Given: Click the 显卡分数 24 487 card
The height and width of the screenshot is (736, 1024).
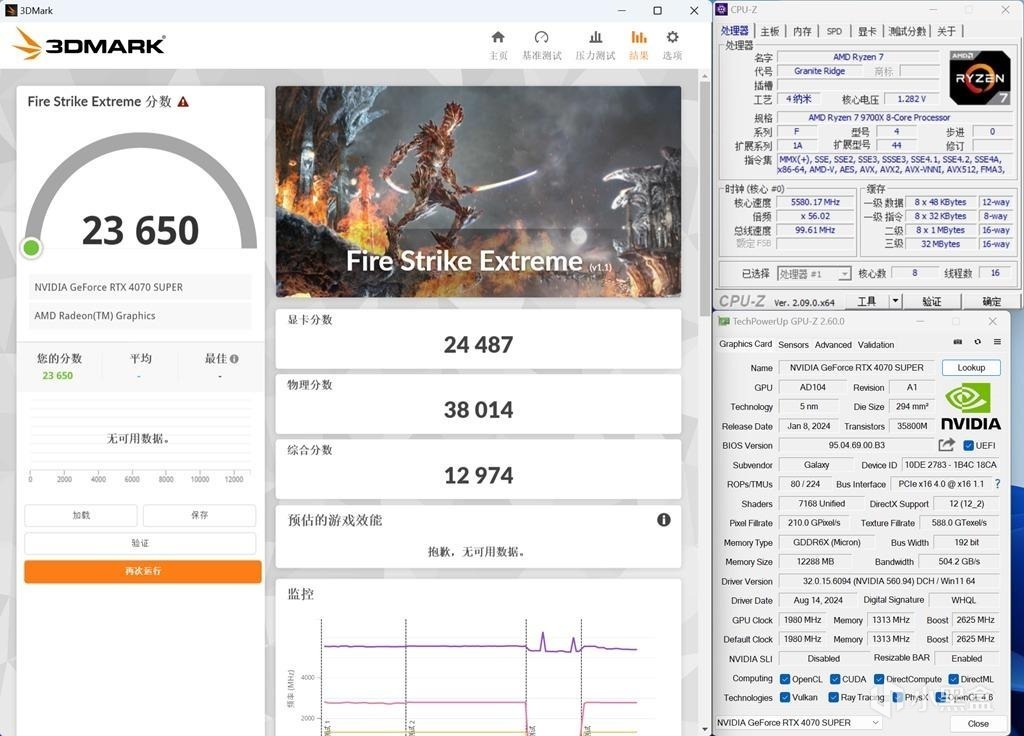Looking at the screenshot, I should [x=478, y=339].
